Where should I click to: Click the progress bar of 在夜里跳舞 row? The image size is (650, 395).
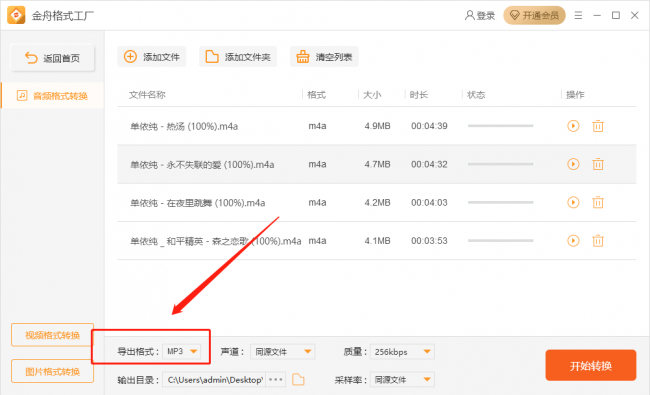[500, 202]
